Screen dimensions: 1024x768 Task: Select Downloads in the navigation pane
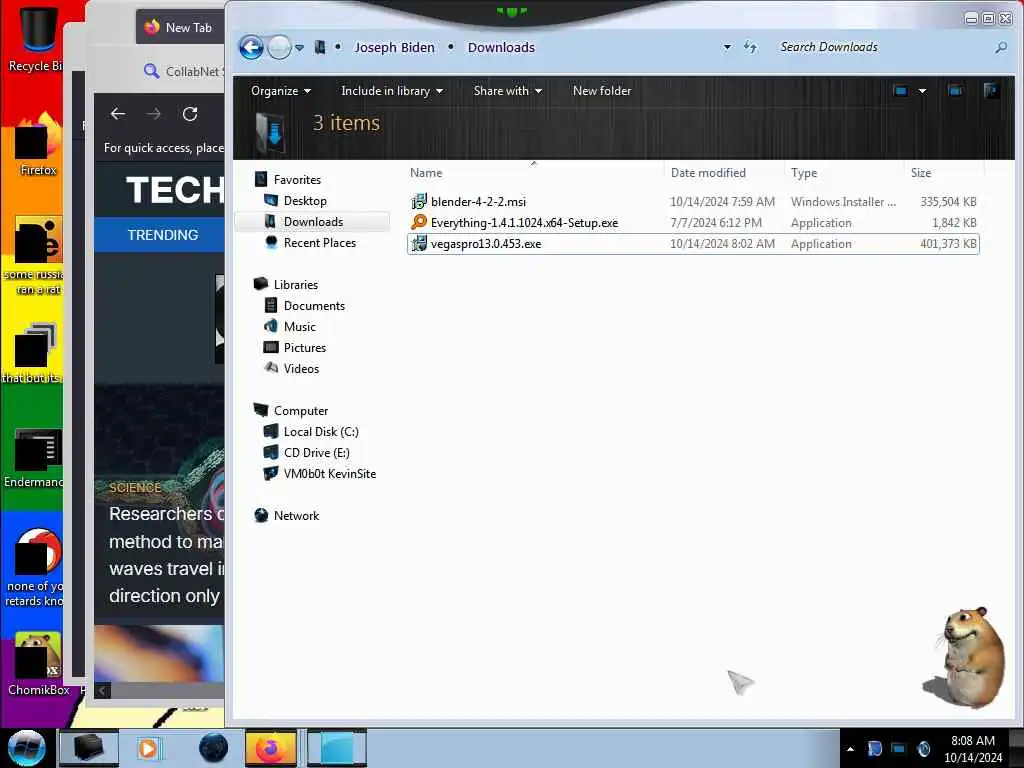(x=313, y=221)
